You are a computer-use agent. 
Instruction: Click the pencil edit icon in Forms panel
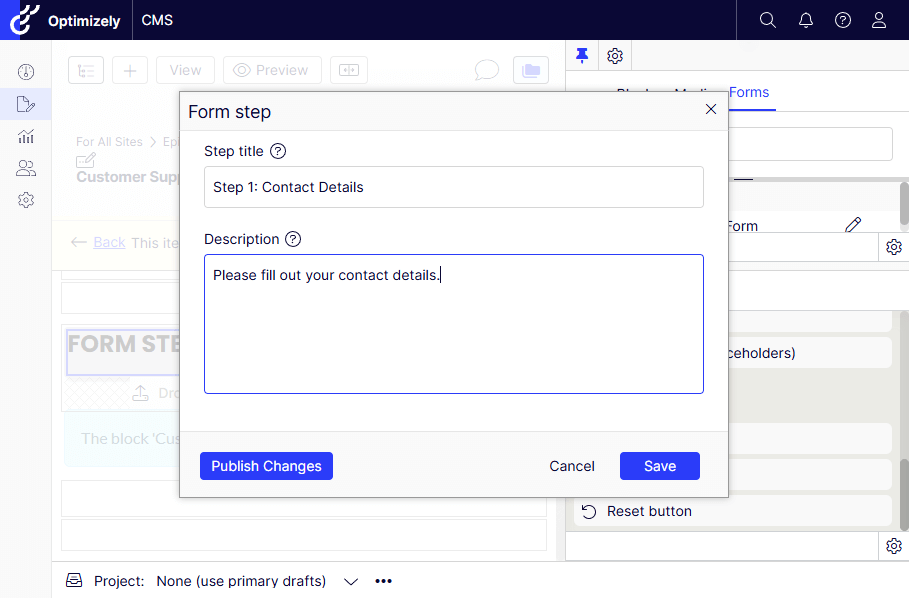click(853, 225)
